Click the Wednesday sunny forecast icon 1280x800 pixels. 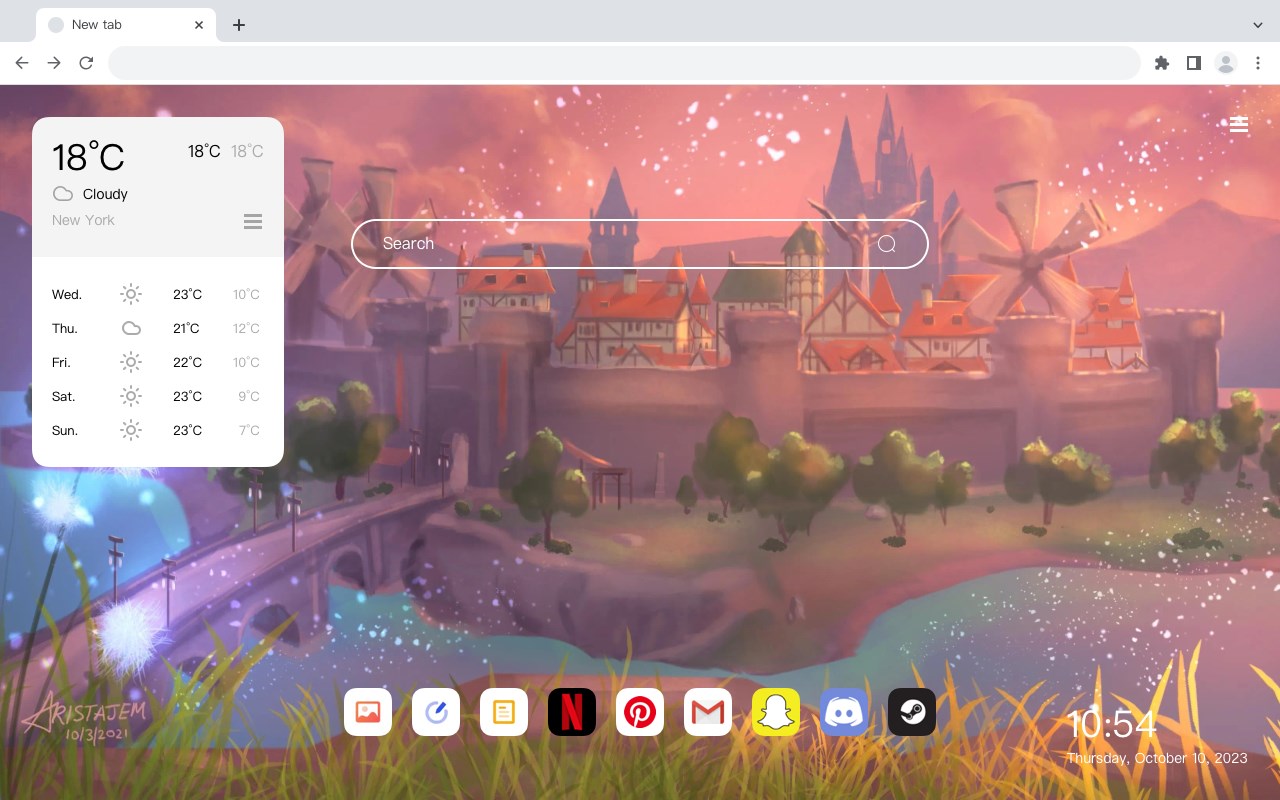131,294
